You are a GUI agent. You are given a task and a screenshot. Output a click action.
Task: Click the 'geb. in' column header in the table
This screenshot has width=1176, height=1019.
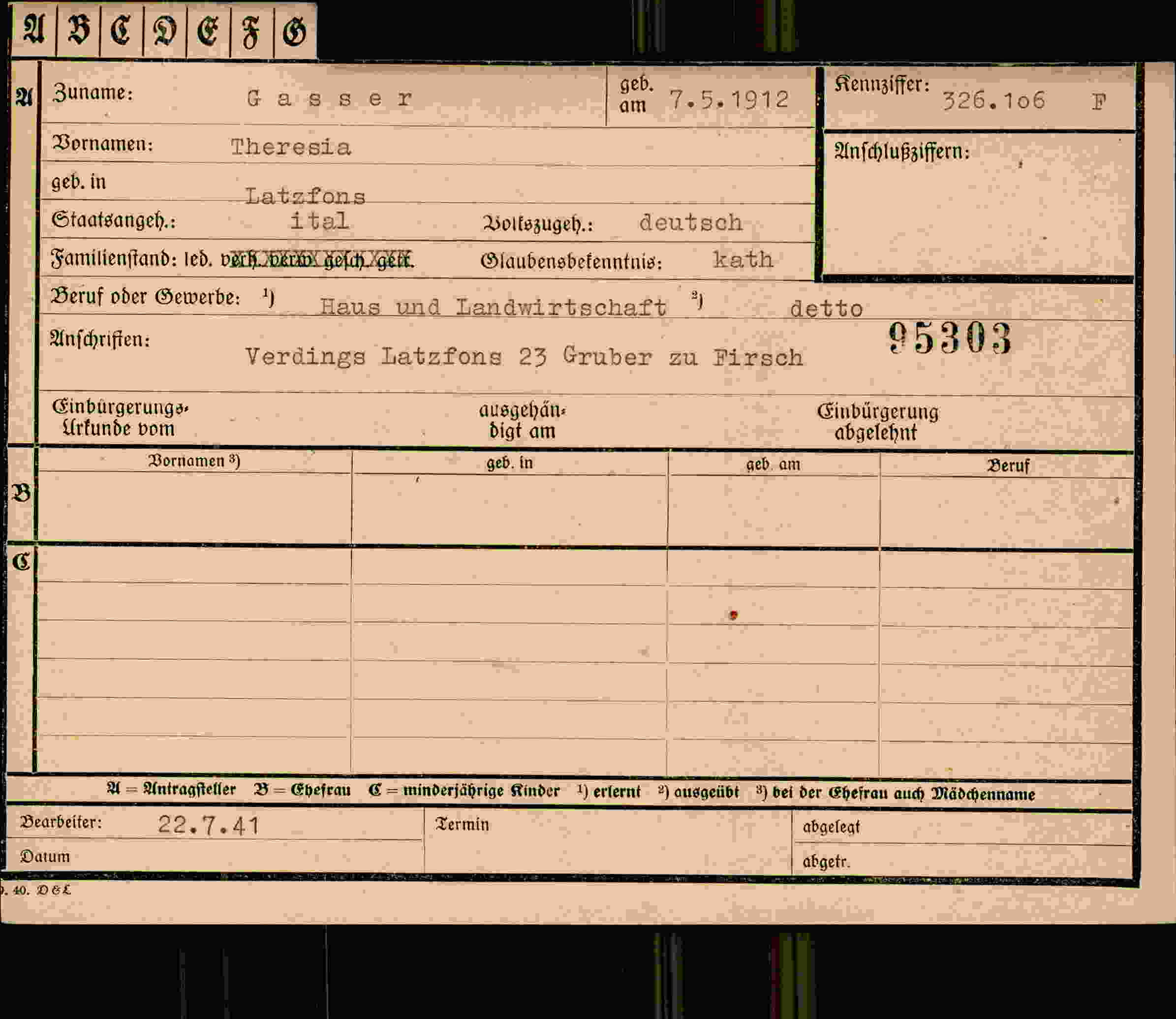(510, 463)
